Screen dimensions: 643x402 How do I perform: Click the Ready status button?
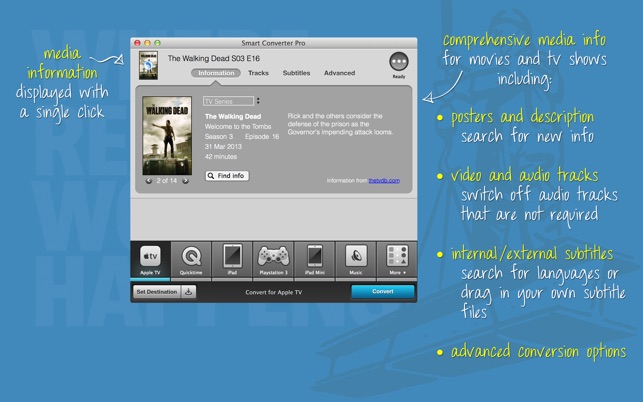click(x=399, y=62)
